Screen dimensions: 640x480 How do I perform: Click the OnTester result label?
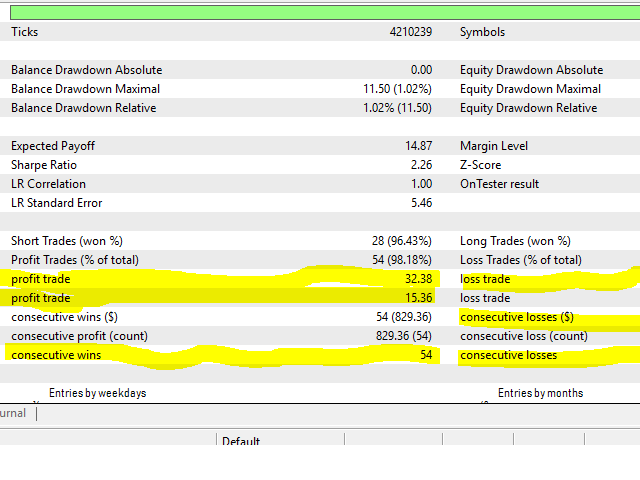point(500,184)
